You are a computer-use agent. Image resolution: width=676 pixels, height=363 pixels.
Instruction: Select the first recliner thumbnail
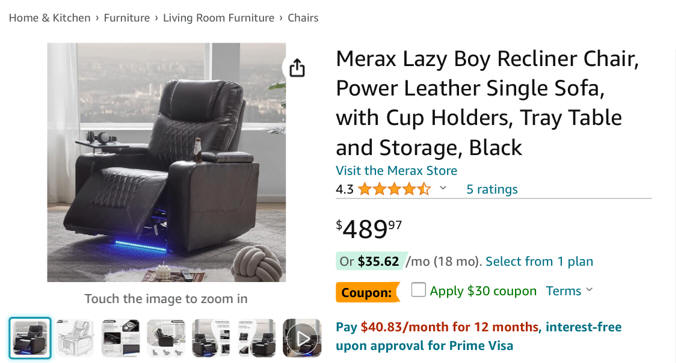point(30,338)
